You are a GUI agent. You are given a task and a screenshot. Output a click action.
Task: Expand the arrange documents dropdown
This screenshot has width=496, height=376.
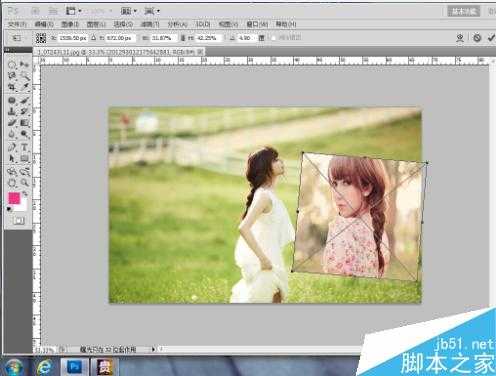point(129,11)
